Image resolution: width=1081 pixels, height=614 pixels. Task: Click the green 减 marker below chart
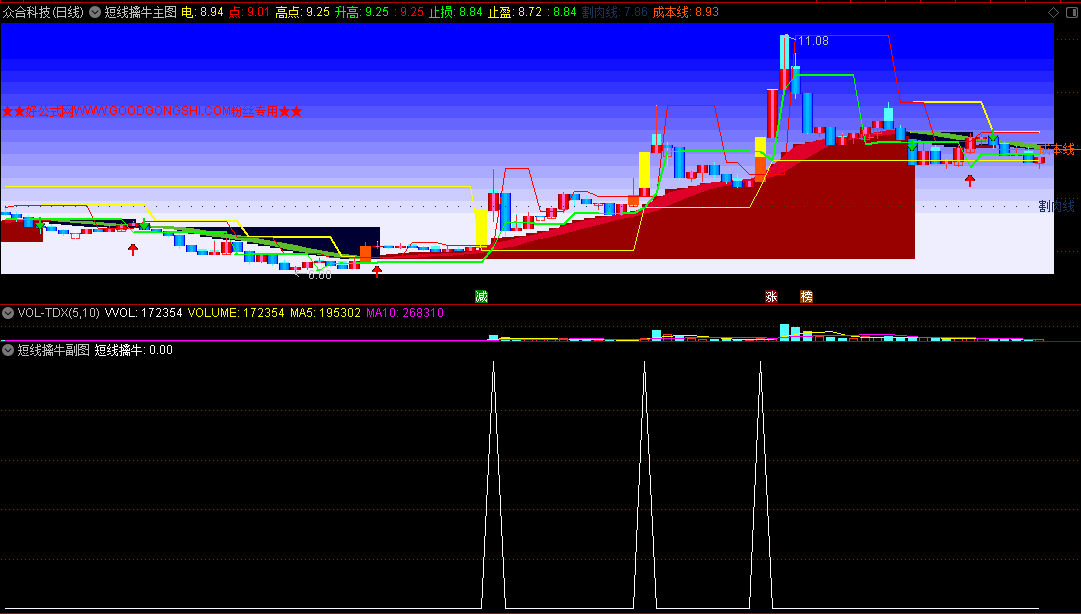coord(481,297)
